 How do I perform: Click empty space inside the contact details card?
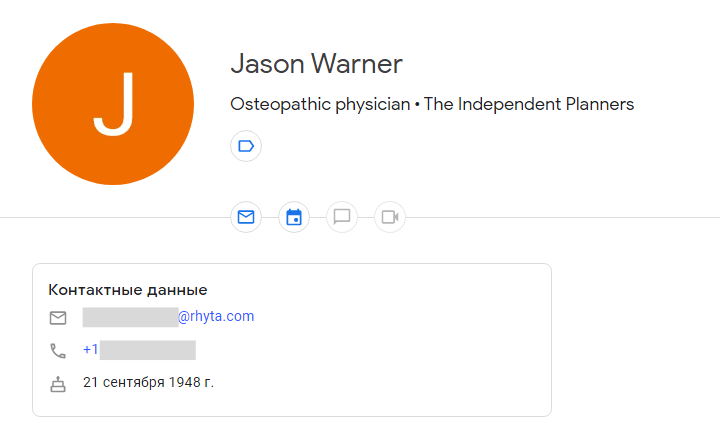[x=420, y=370]
